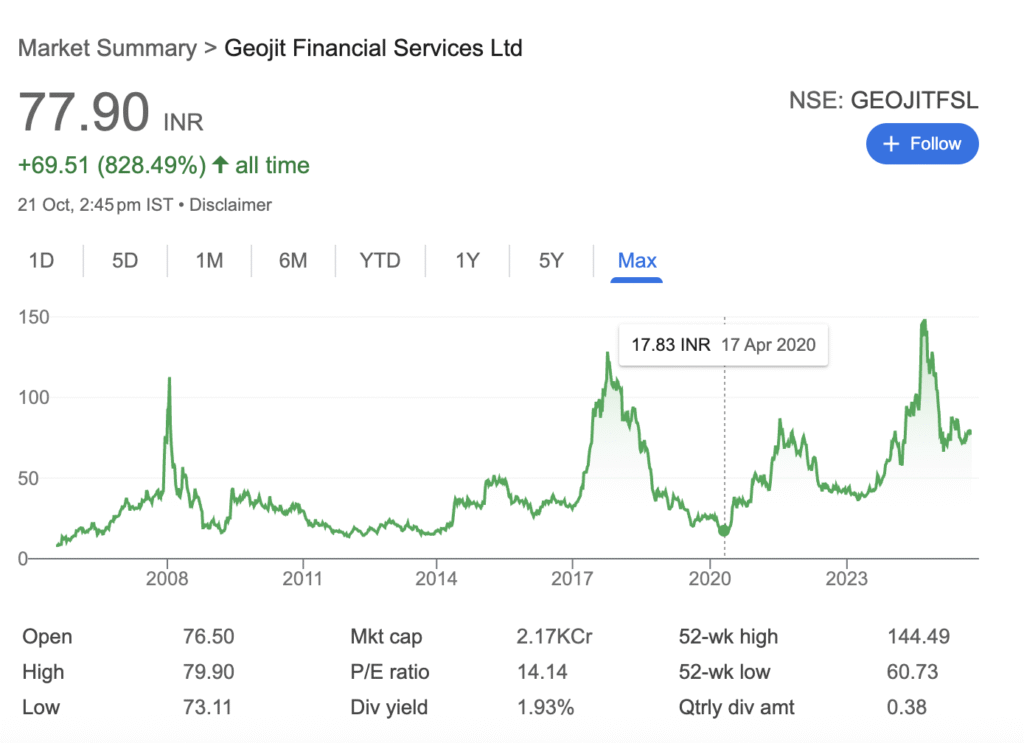
Task: Click the plus icon on Follow
Action: [892, 144]
